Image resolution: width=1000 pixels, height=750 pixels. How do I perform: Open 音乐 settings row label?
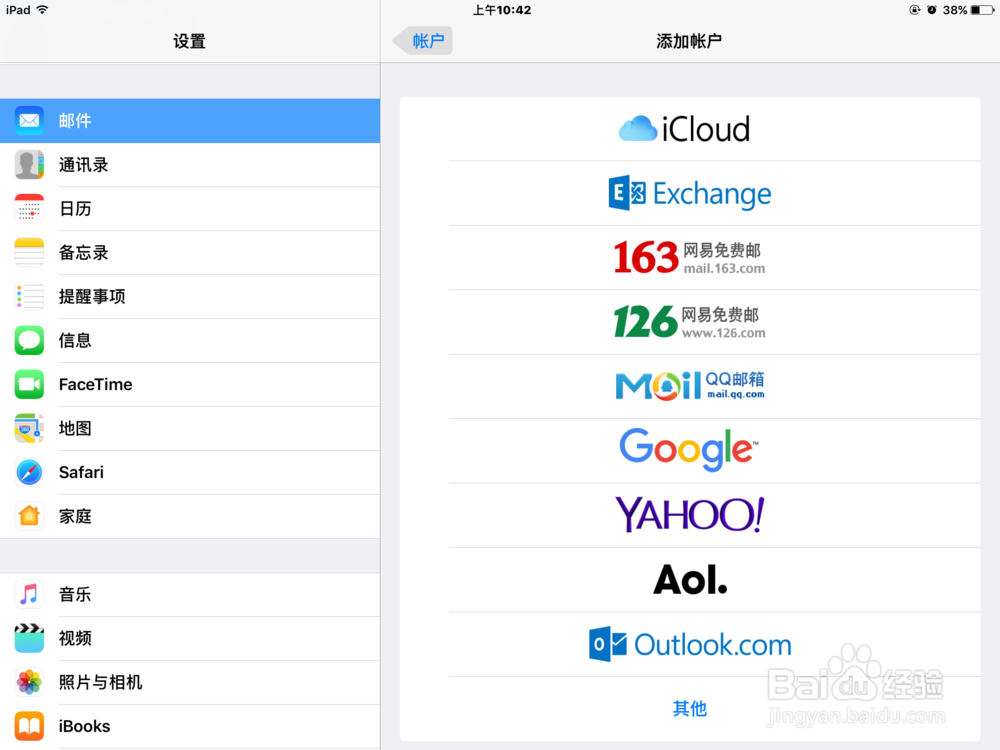(75, 594)
